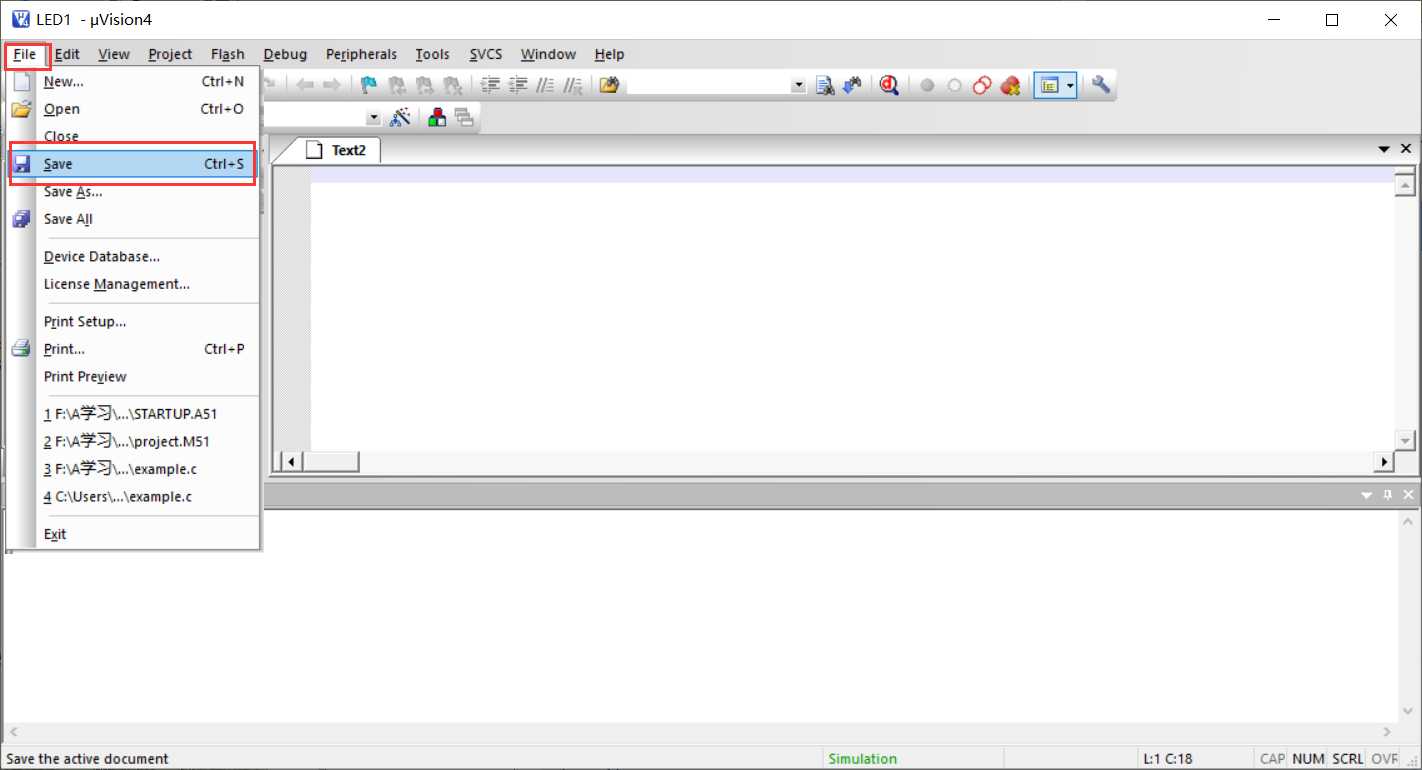Choose Save As... menu entry
Viewport: 1422px width, 770px height.
(133, 192)
